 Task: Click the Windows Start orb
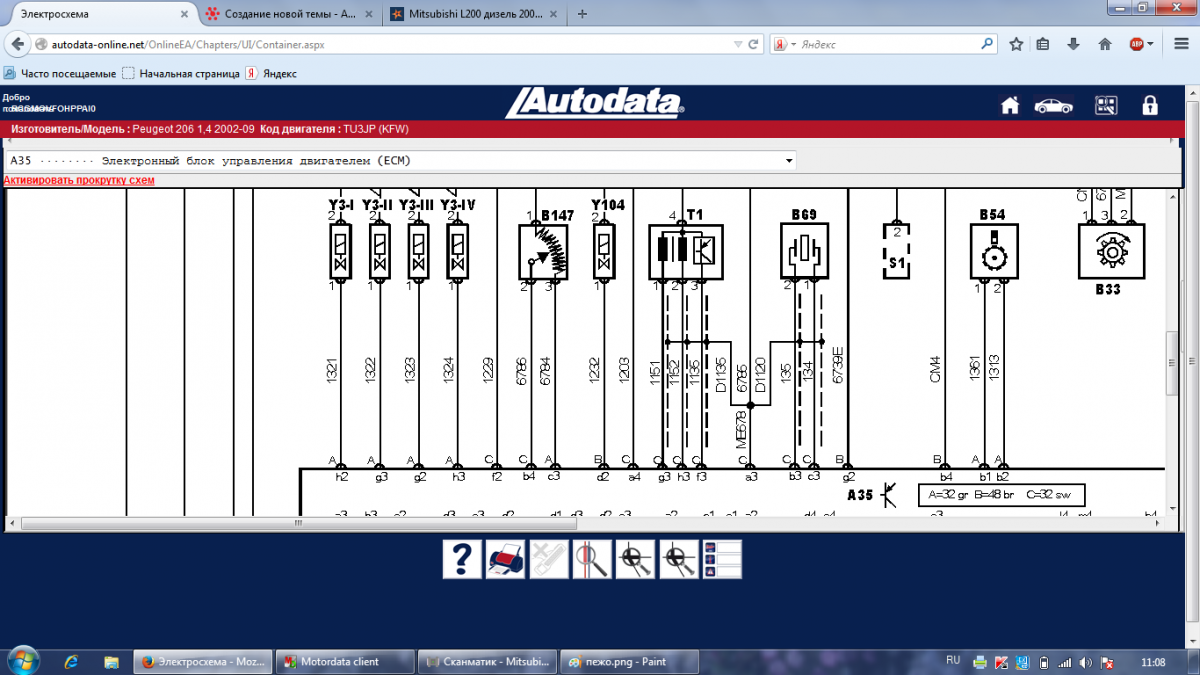[x=22, y=661]
